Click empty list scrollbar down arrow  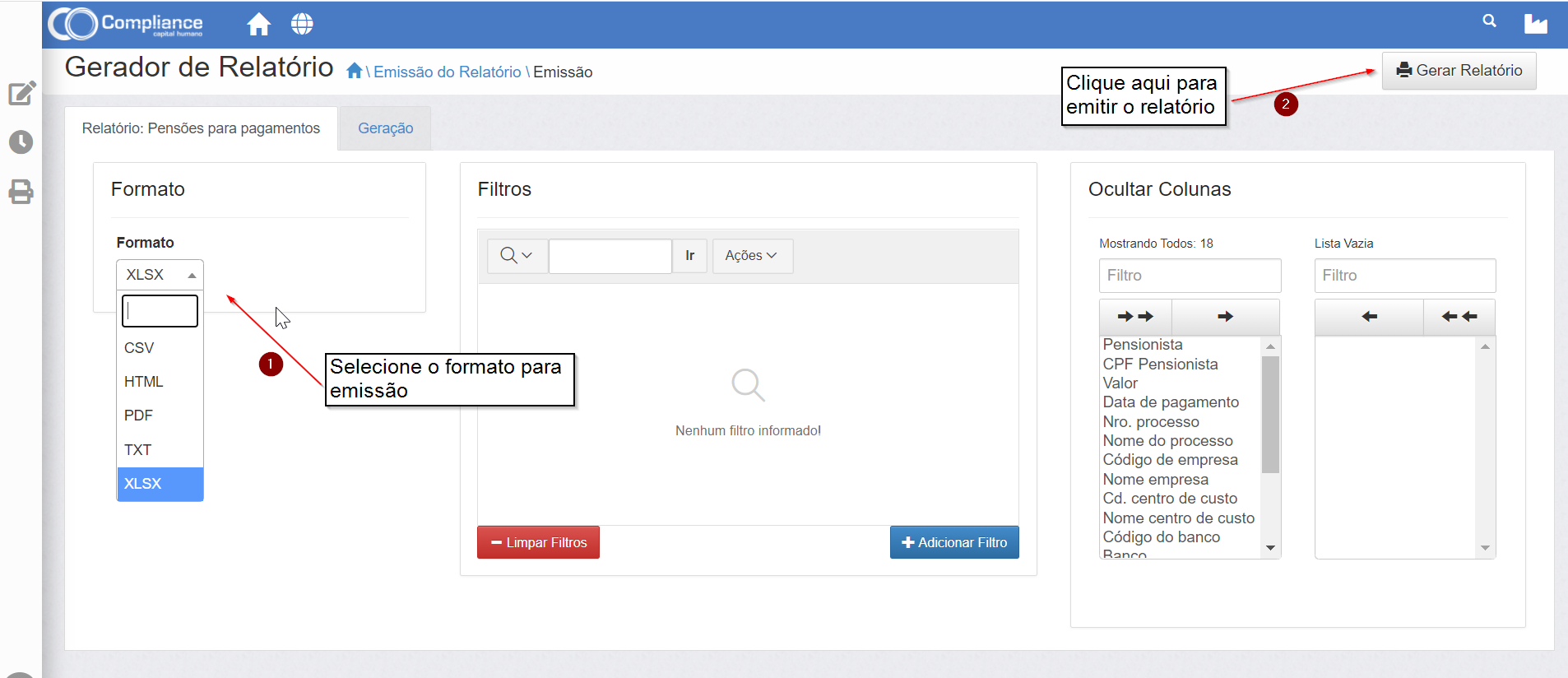1485,548
